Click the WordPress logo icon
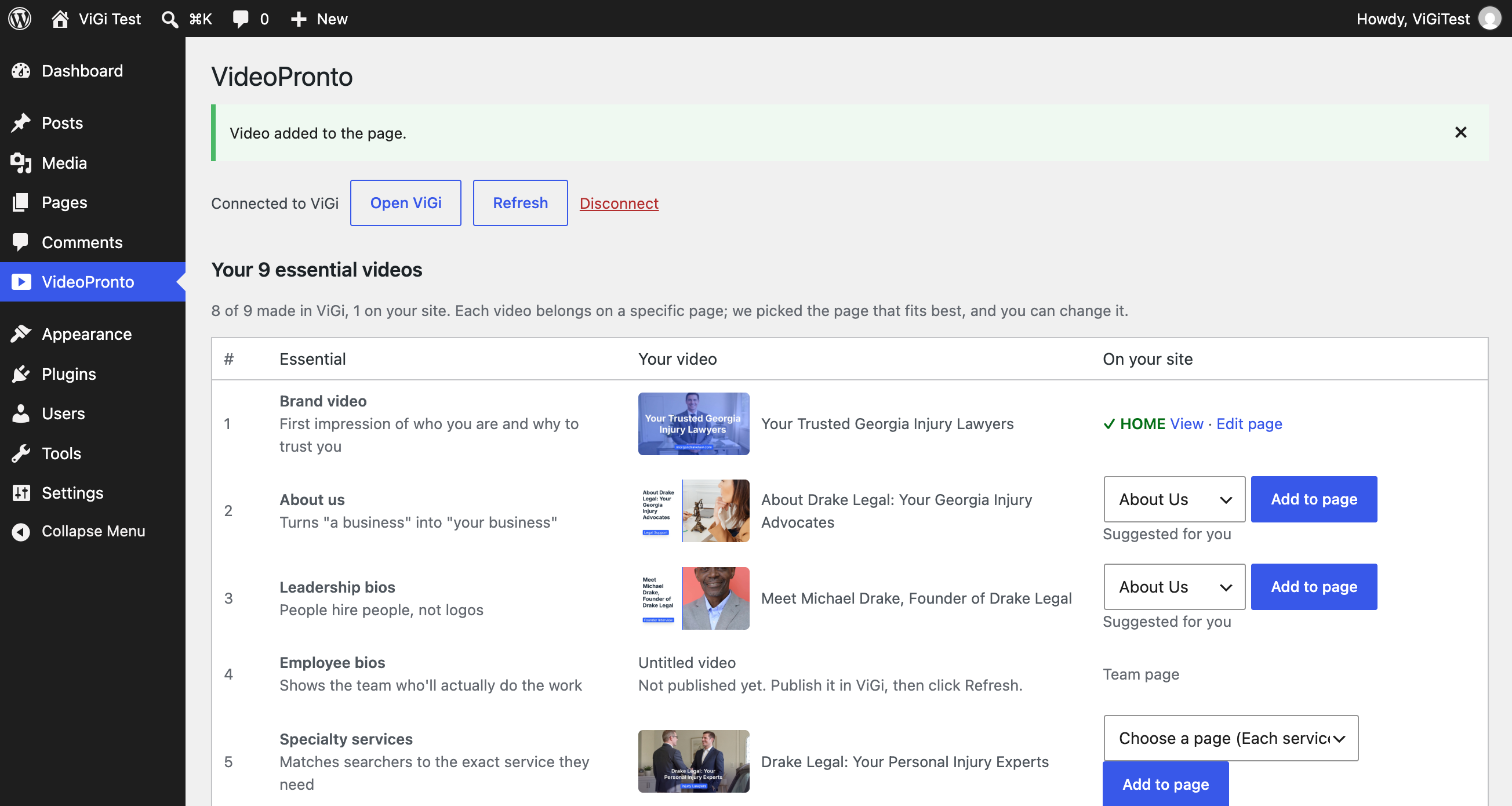 tap(20, 18)
